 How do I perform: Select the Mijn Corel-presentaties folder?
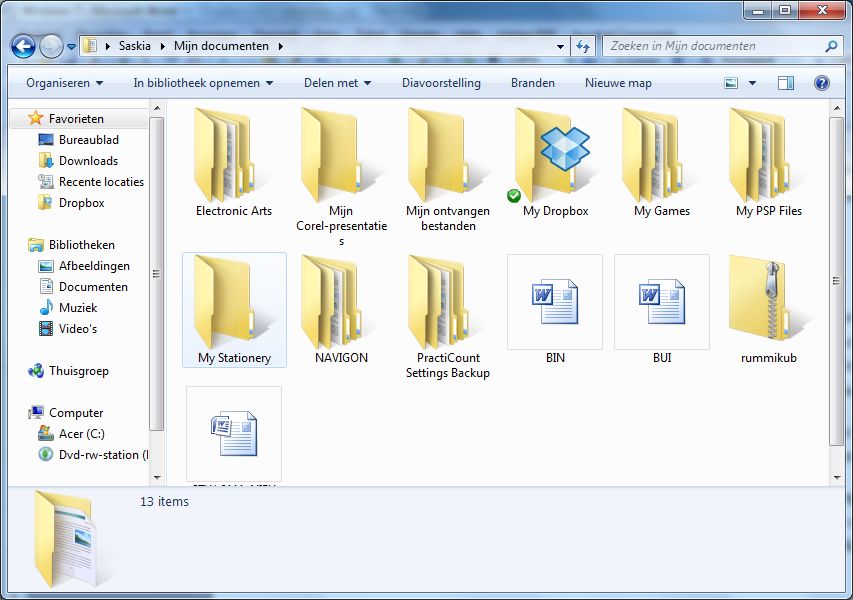[341, 177]
